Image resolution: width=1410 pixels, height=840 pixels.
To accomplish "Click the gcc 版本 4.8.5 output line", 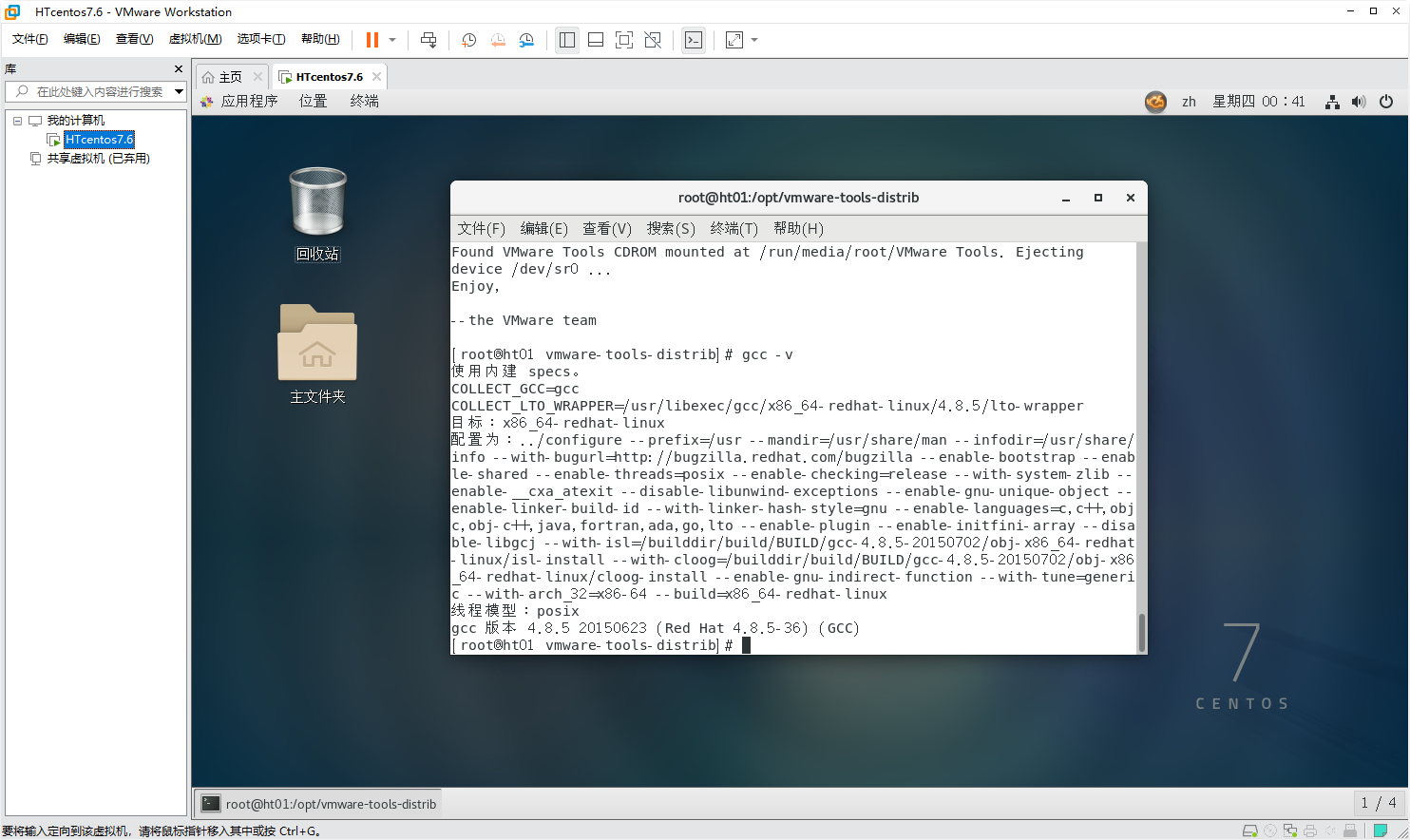I will click(656, 628).
